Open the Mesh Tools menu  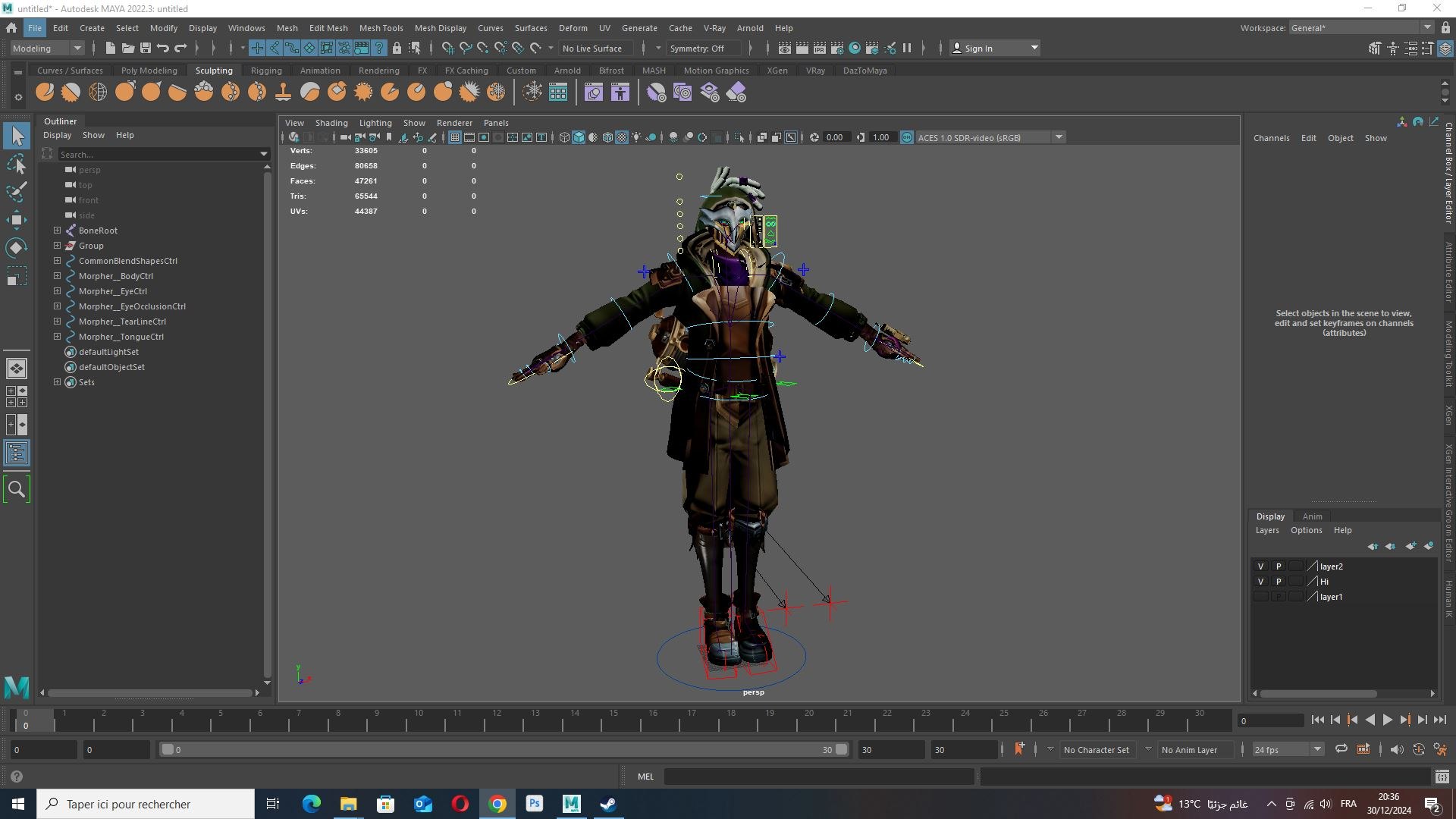381,28
